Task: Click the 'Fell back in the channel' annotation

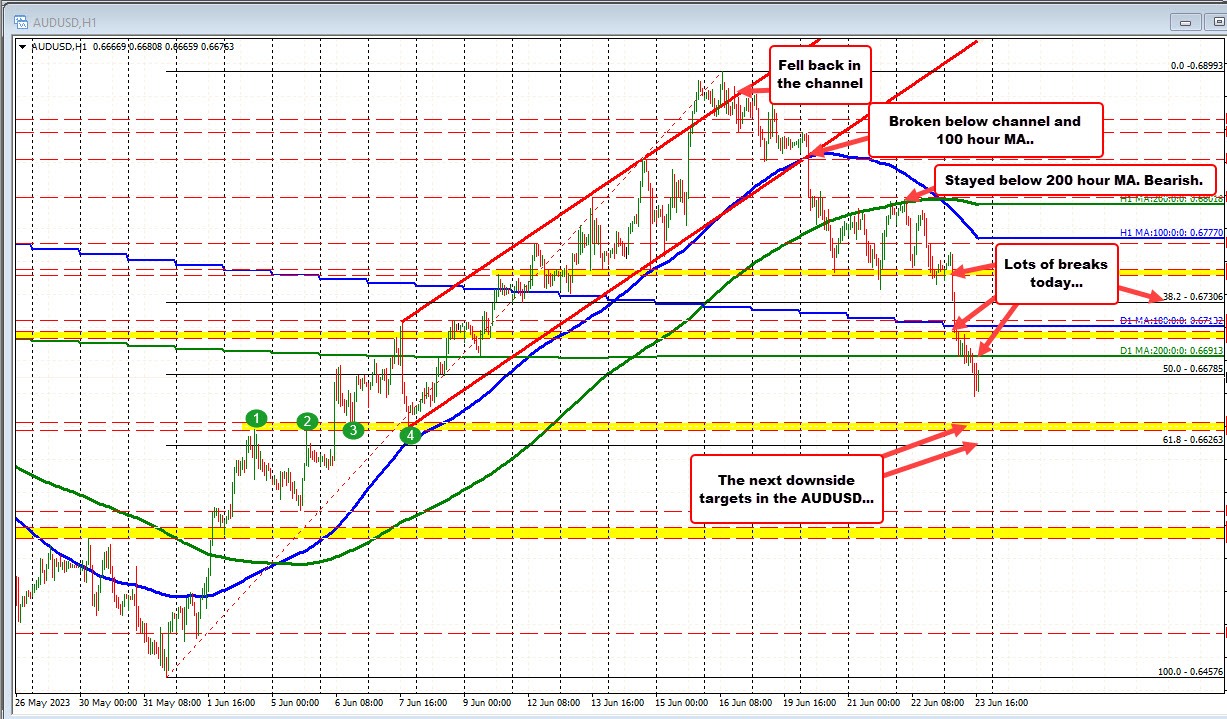Action: pos(819,74)
